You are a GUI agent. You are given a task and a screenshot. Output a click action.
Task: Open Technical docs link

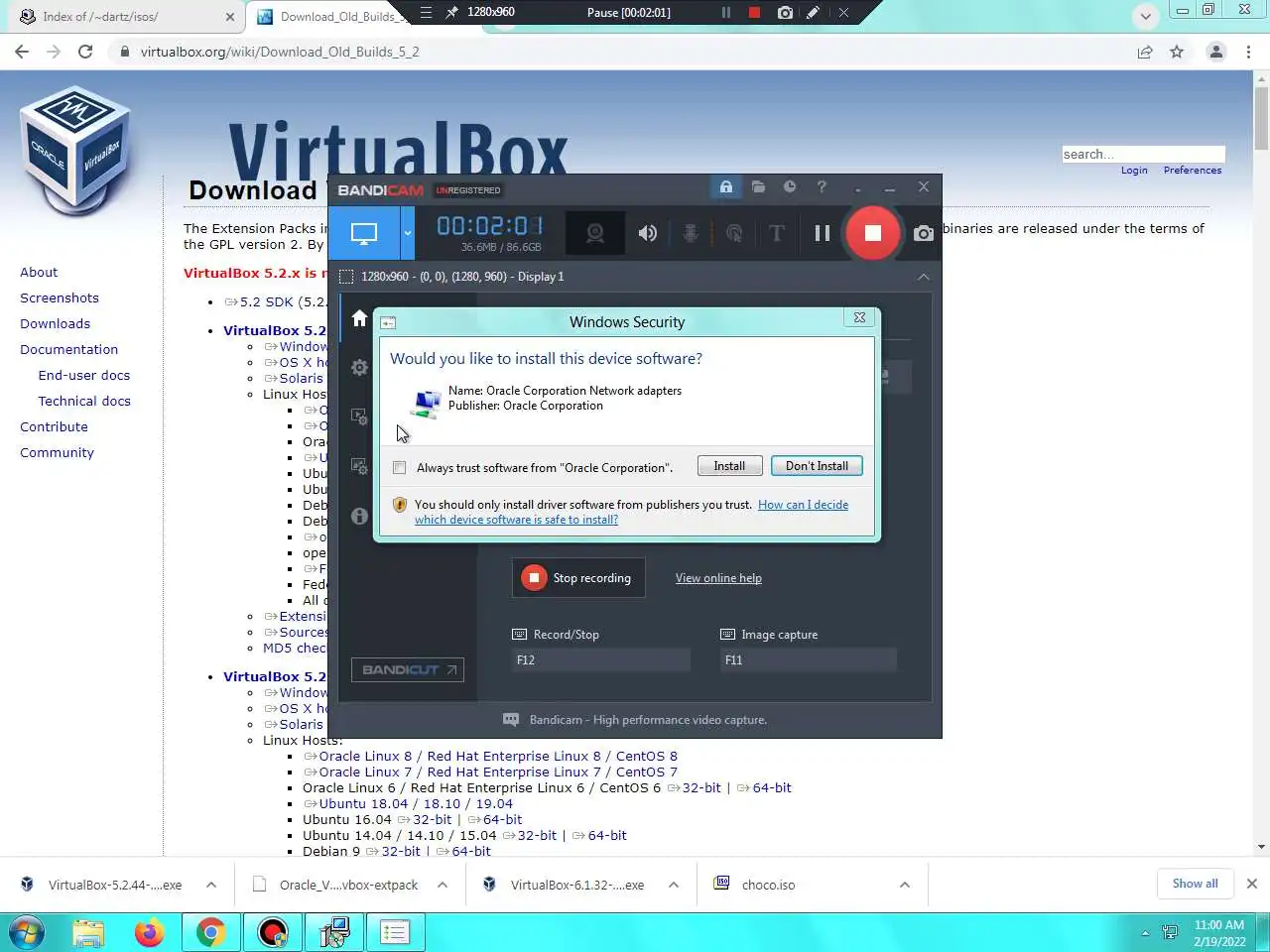click(84, 401)
